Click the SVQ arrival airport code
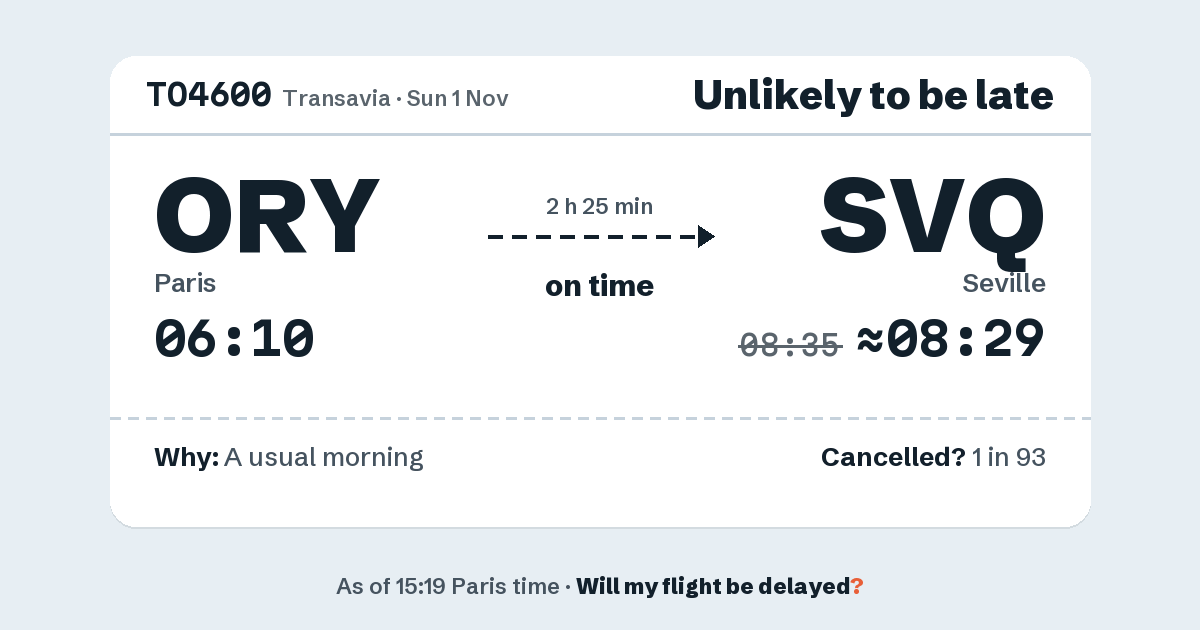The height and width of the screenshot is (630, 1200). pos(933,216)
